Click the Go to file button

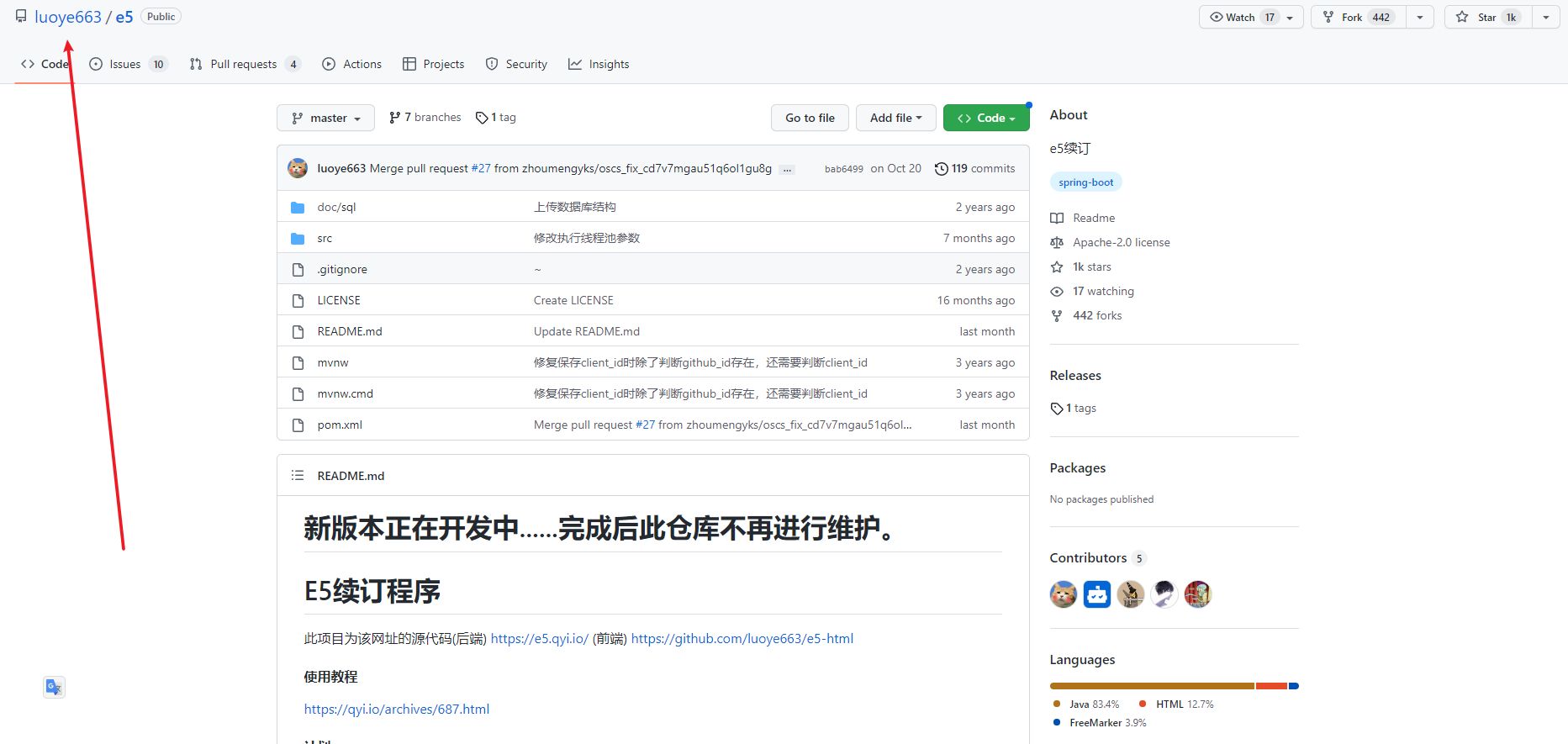click(x=810, y=118)
